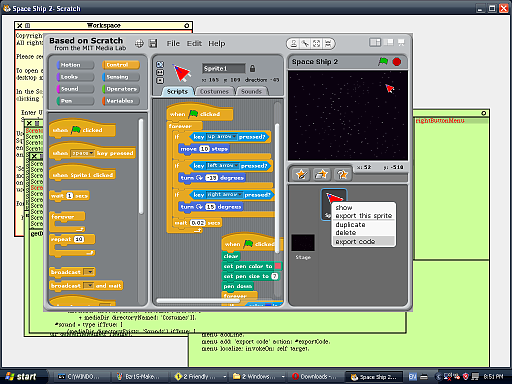Switch to the Sounds tab
Viewport: 512px width, 384px height.
pos(251,91)
